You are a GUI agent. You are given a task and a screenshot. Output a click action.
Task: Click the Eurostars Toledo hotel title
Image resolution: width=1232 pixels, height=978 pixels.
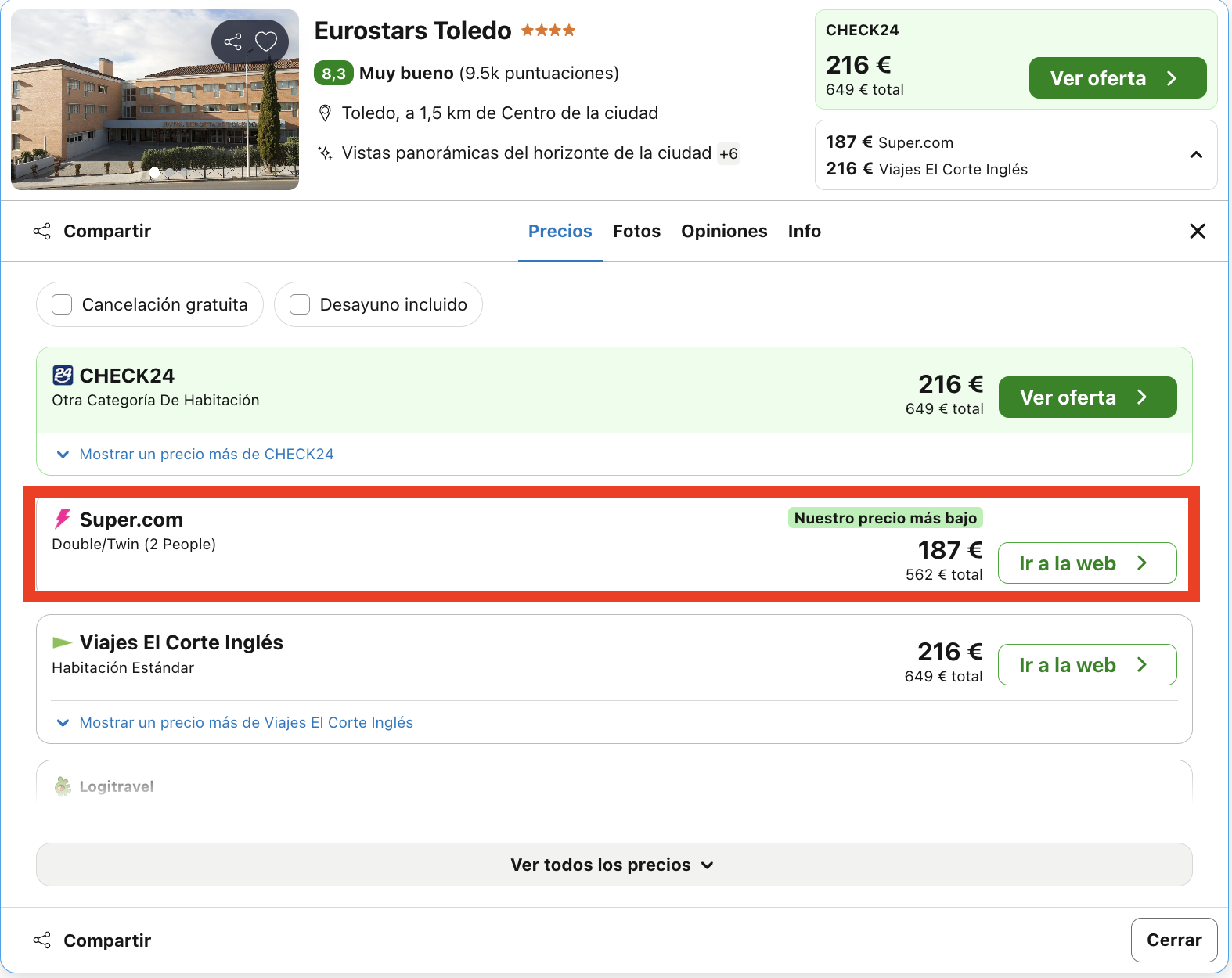click(412, 31)
